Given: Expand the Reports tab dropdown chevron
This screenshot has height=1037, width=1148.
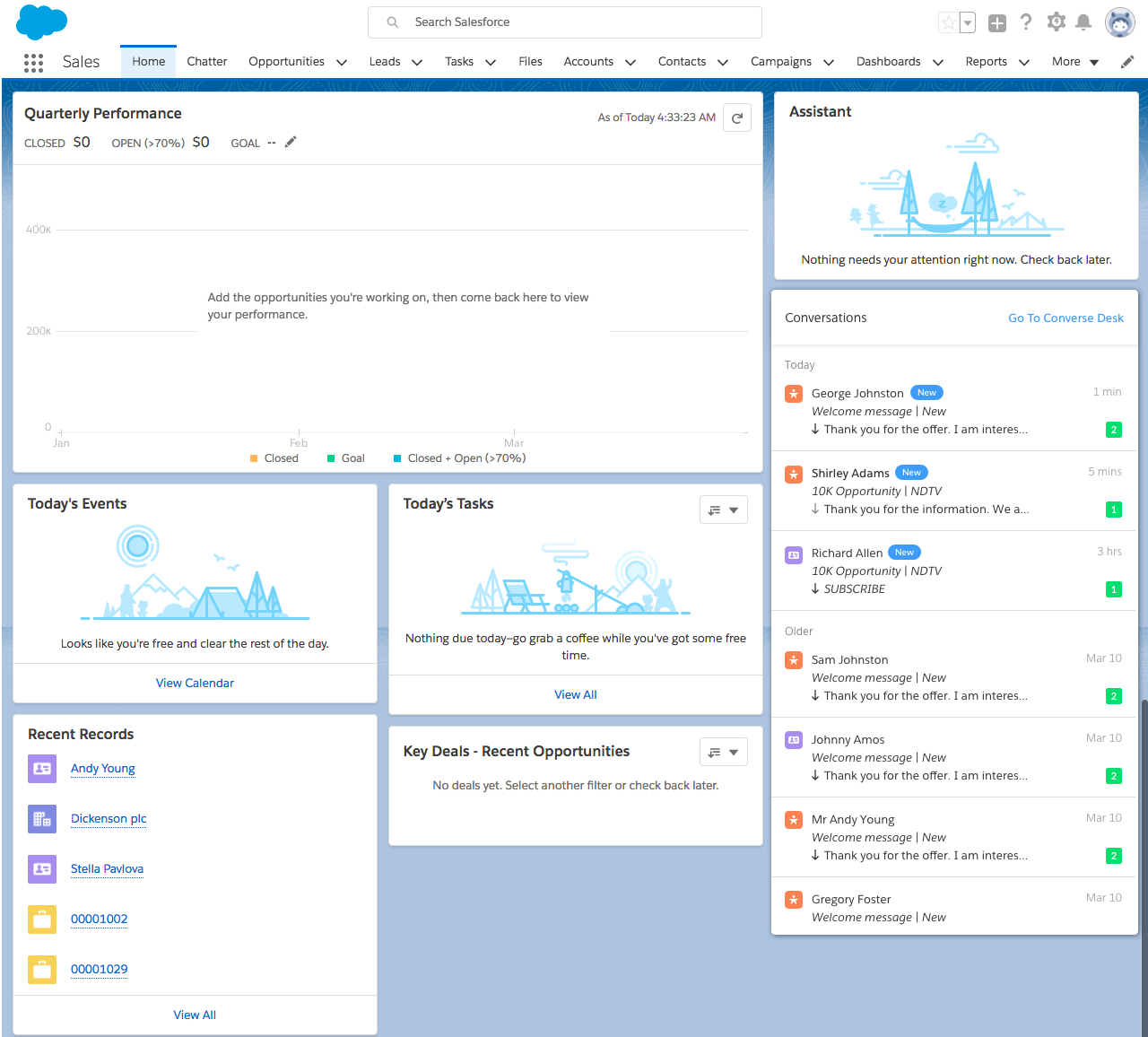Looking at the screenshot, I should pyautogui.click(x=1024, y=63).
